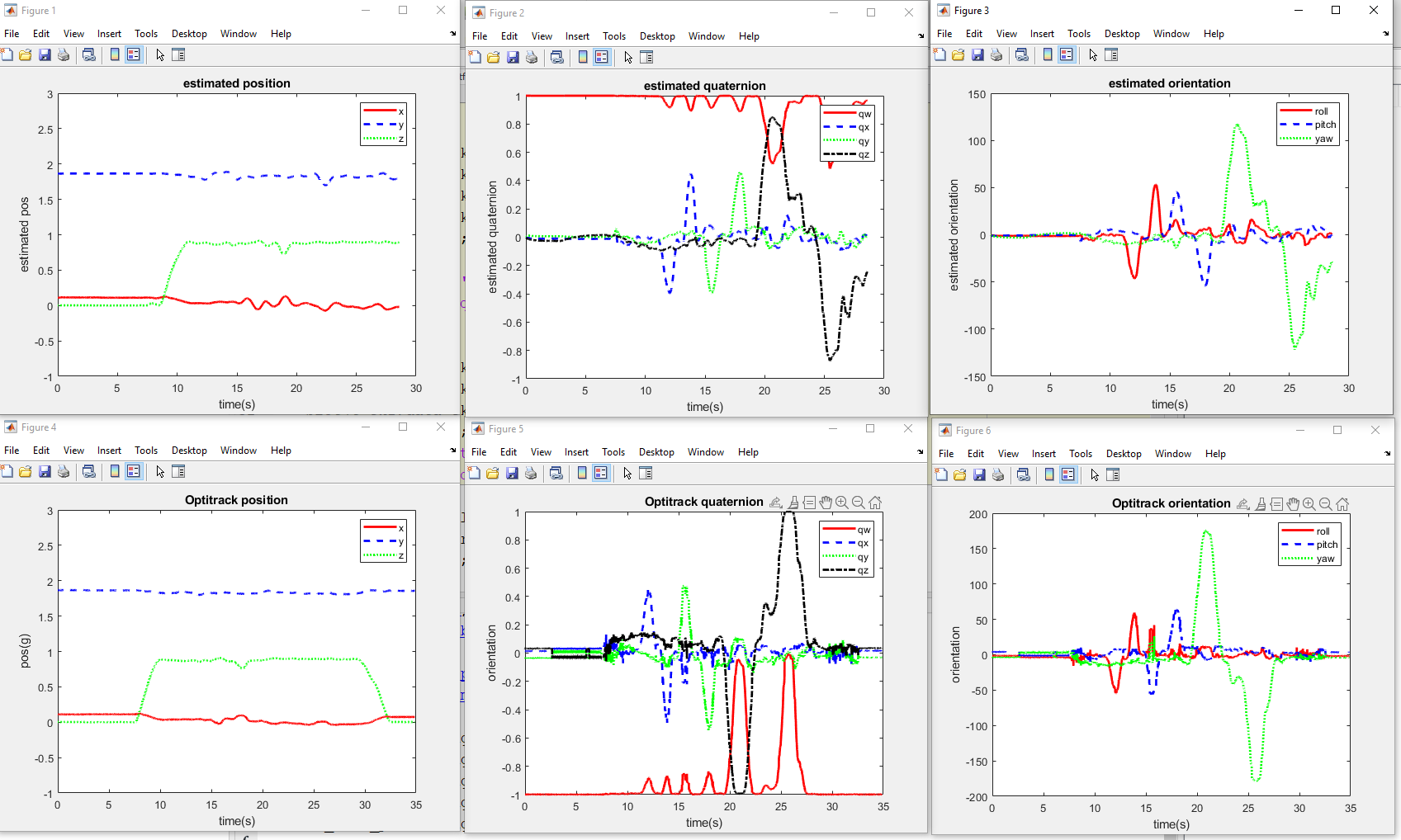The width and height of the screenshot is (1401, 840).
Task: Toggle Insert Legend button in Figure 1 toolbar
Action: pyautogui.click(x=134, y=55)
